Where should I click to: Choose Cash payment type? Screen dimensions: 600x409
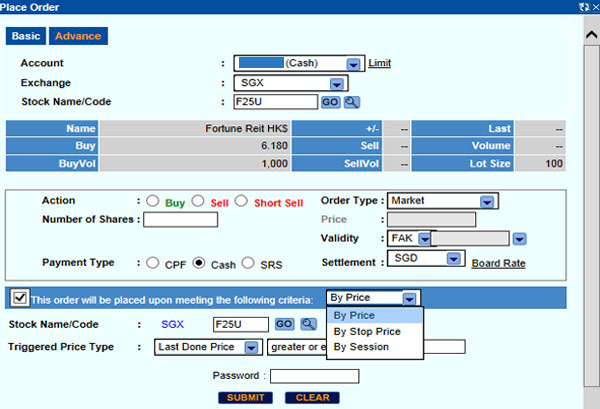[199, 263]
